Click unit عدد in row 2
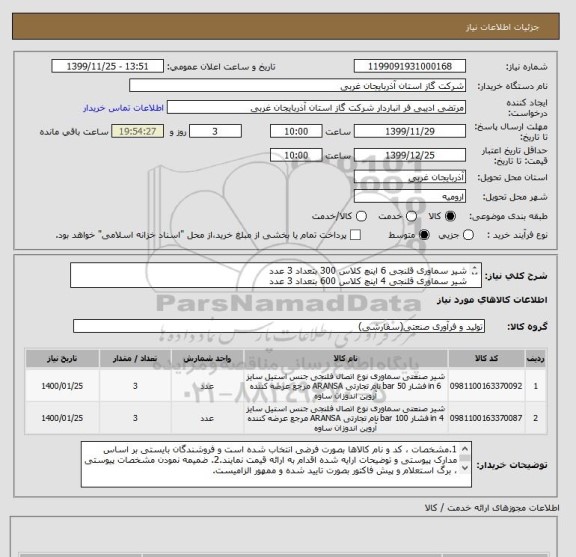 coord(207,418)
